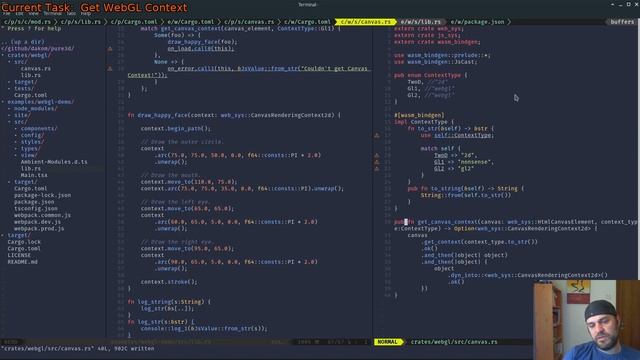Click crates/webgl/src/canvas.rs path in the status line

pyautogui.click(x=454, y=342)
